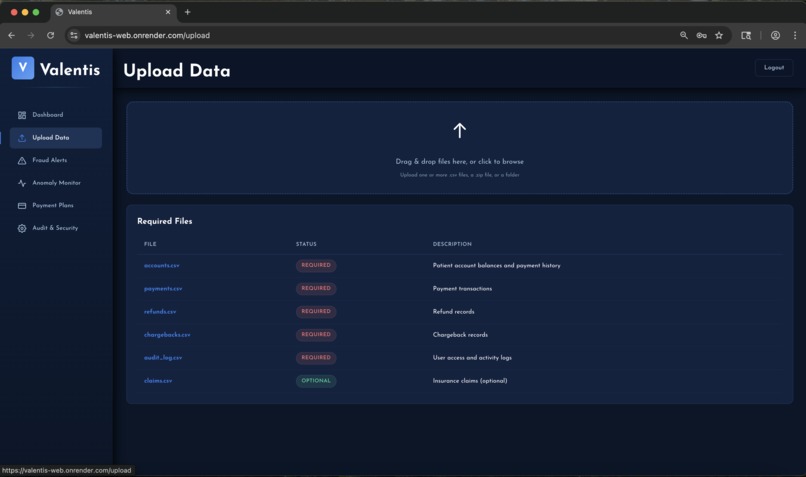Click the upload arrow in drop zone

pos(460,130)
